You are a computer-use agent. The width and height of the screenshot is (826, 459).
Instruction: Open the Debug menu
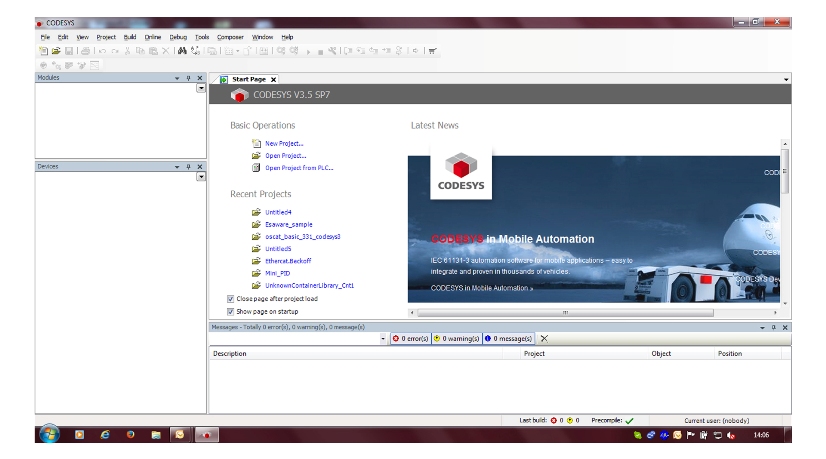[x=178, y=37]
